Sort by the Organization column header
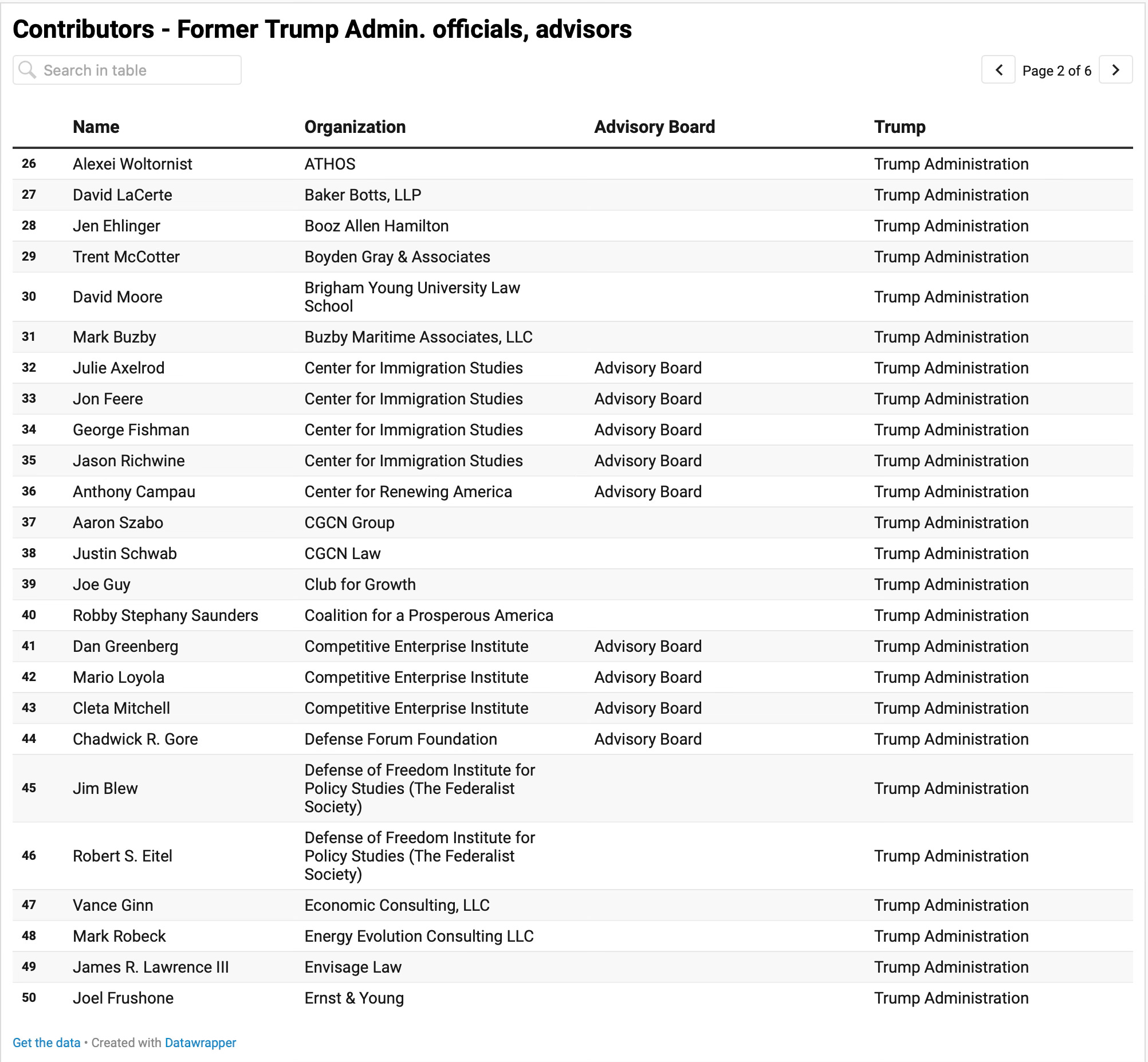This screenshot has height=1062, width=1148. click(355, 127)
